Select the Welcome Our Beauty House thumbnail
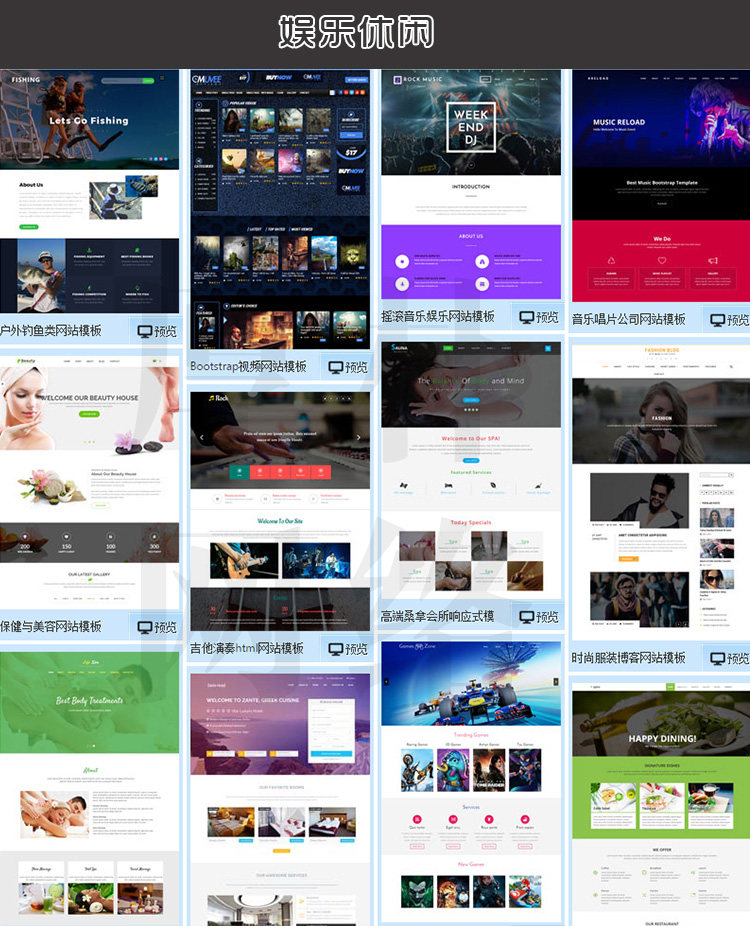Image resolution: width=750 pixels, height=926 pixels. [x=89, y=482]
